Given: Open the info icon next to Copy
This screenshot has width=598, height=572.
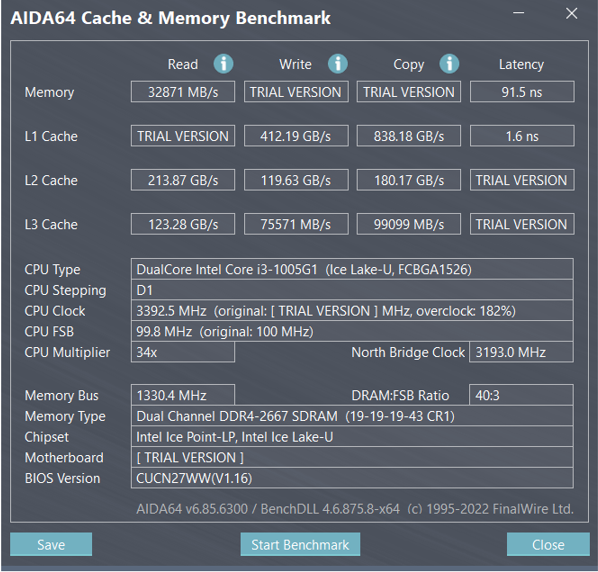Looking at the screenshot, I should point(449,63).
